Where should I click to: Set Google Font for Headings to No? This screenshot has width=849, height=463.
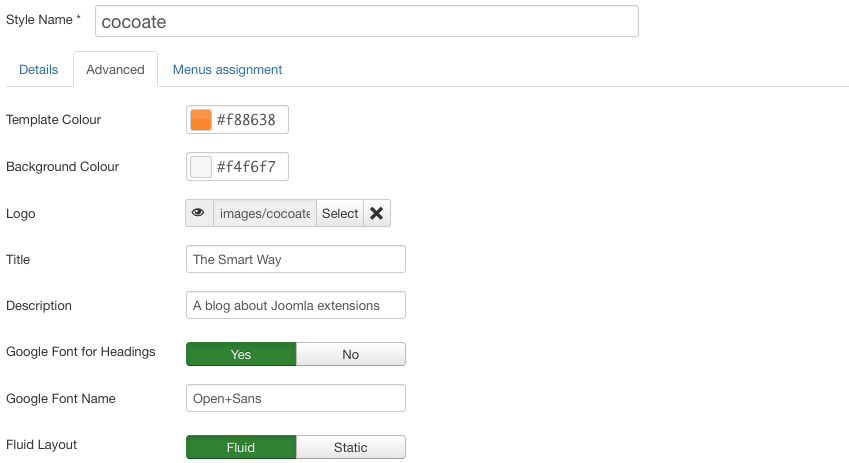350,354
